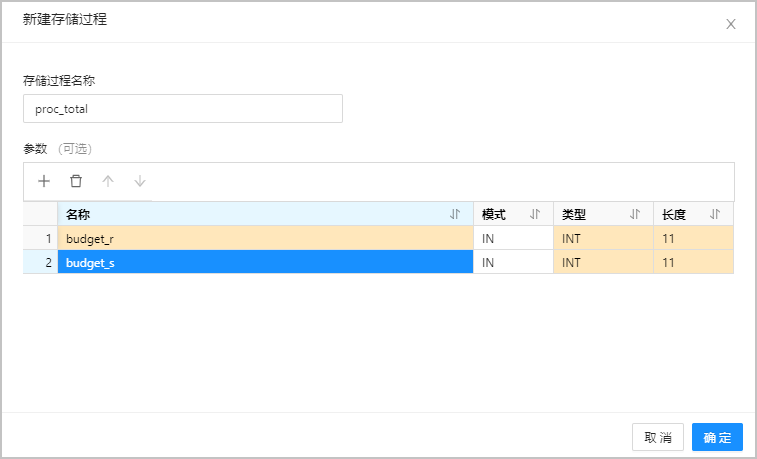The image size is (757, 459).
Task: Sort by 模式 column sort icon
Action: point(535,214)
